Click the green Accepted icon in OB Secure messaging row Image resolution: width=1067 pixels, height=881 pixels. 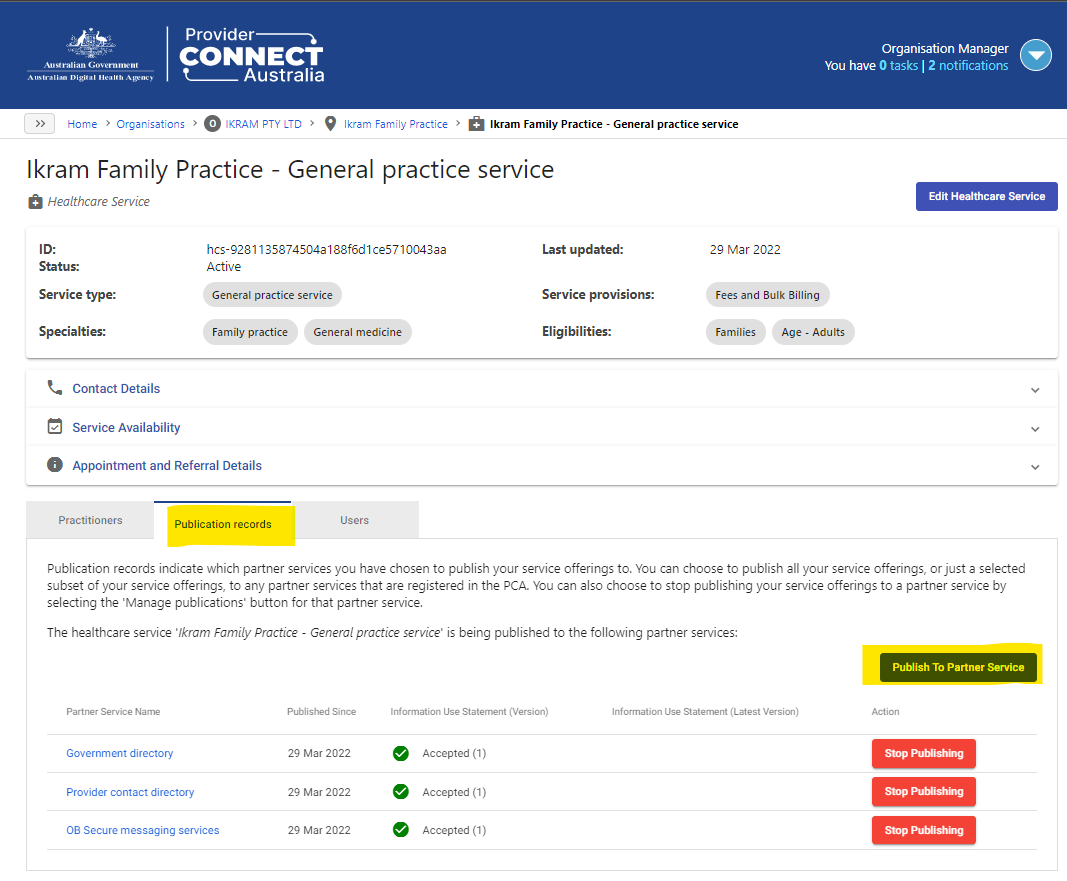(400, 830)
